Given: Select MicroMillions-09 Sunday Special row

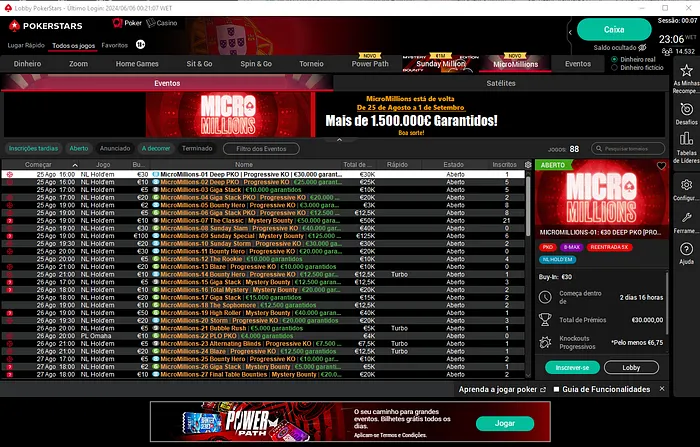Looking at the screenshot, I should point(263,236).
